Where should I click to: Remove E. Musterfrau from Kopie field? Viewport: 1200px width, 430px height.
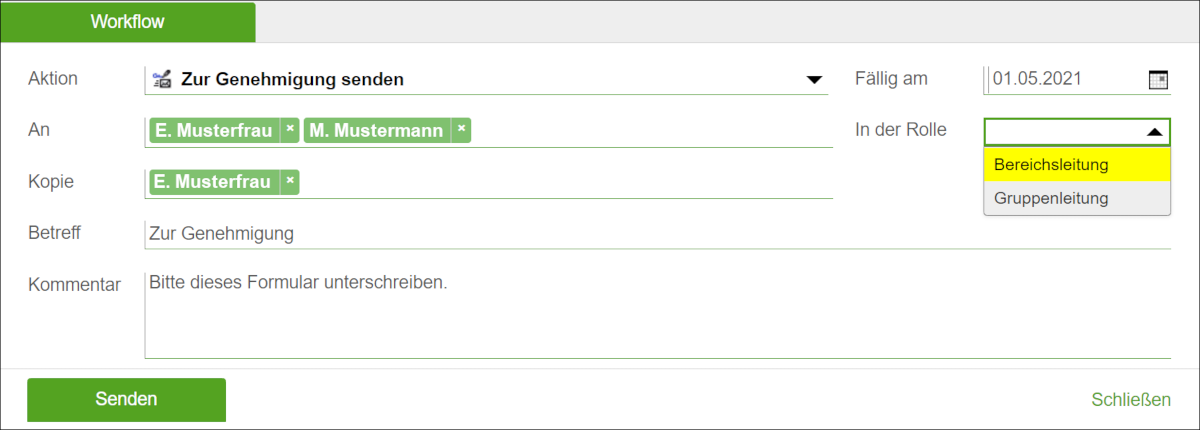[289, 181]
